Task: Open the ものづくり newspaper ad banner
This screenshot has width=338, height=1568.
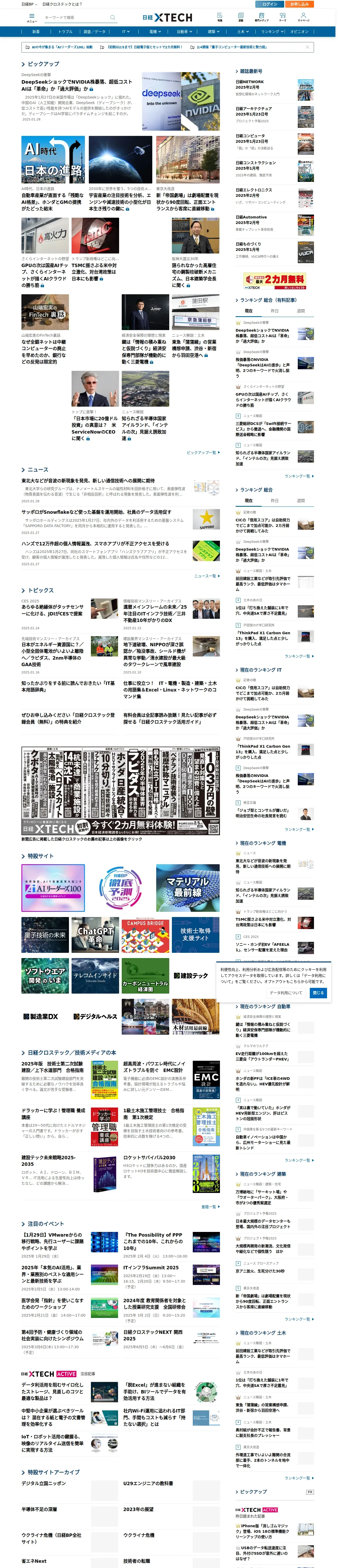Action: click(120, 791)
